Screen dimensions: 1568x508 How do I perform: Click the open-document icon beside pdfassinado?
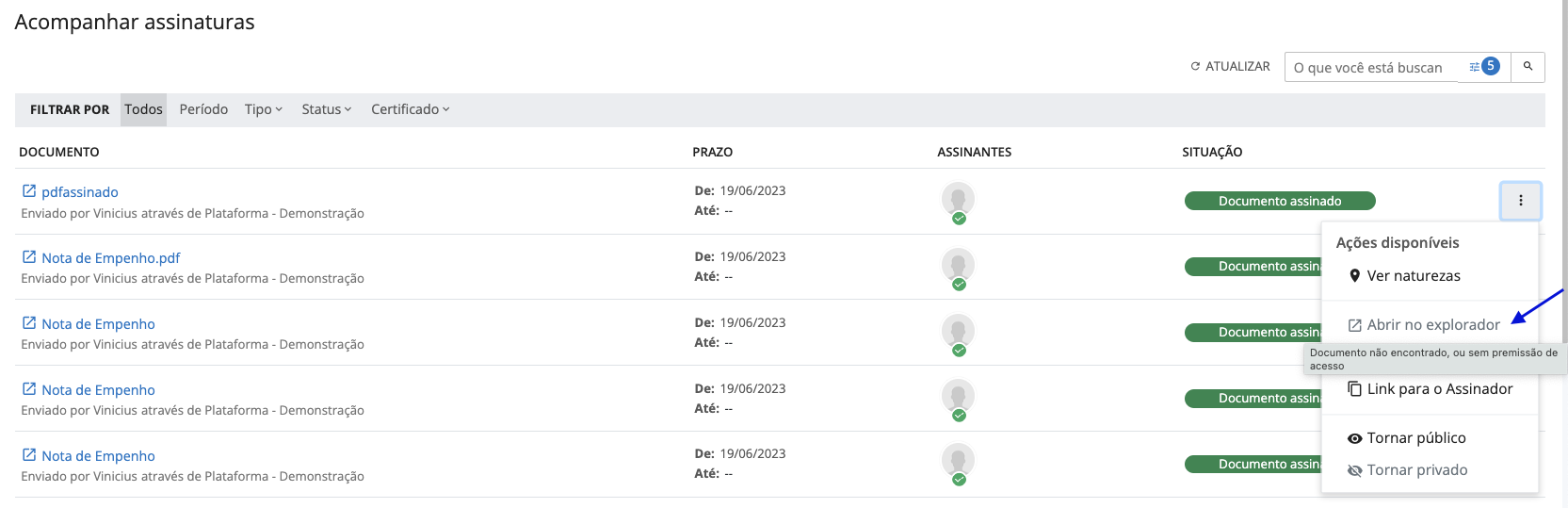tap(29, 191)
